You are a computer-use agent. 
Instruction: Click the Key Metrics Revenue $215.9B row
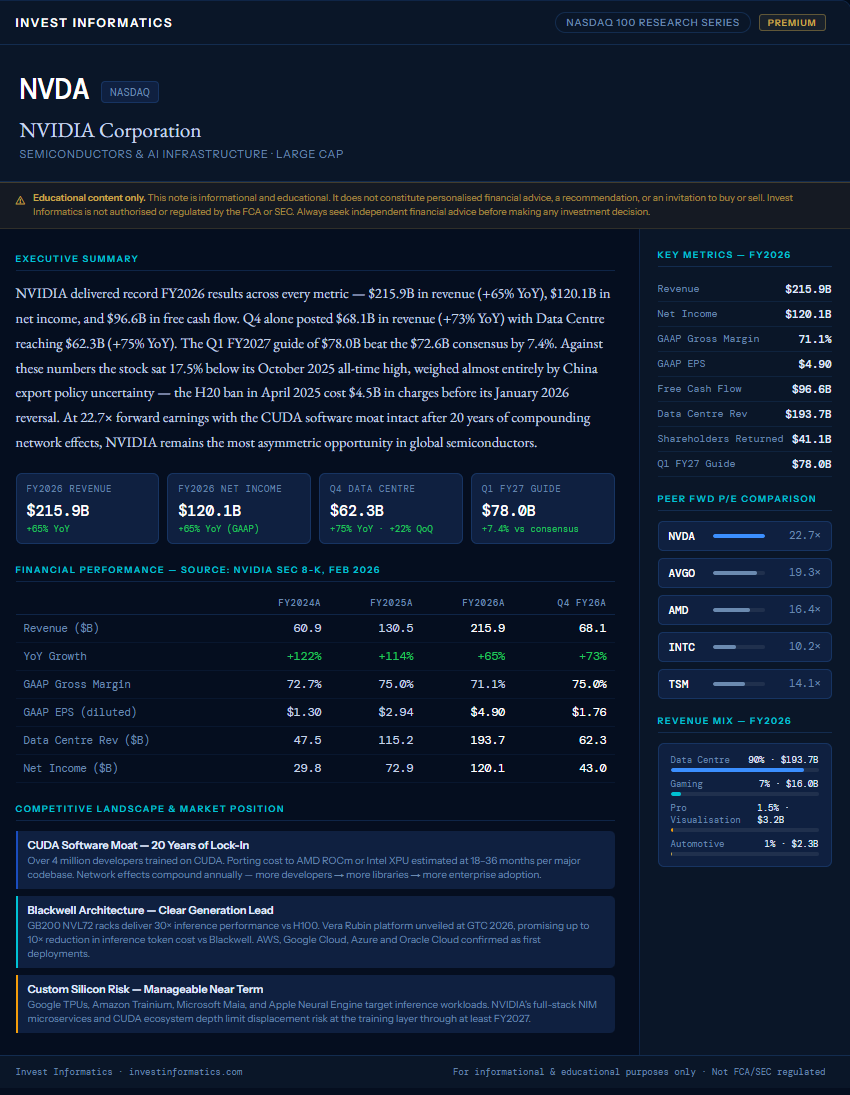coord(745,289)
